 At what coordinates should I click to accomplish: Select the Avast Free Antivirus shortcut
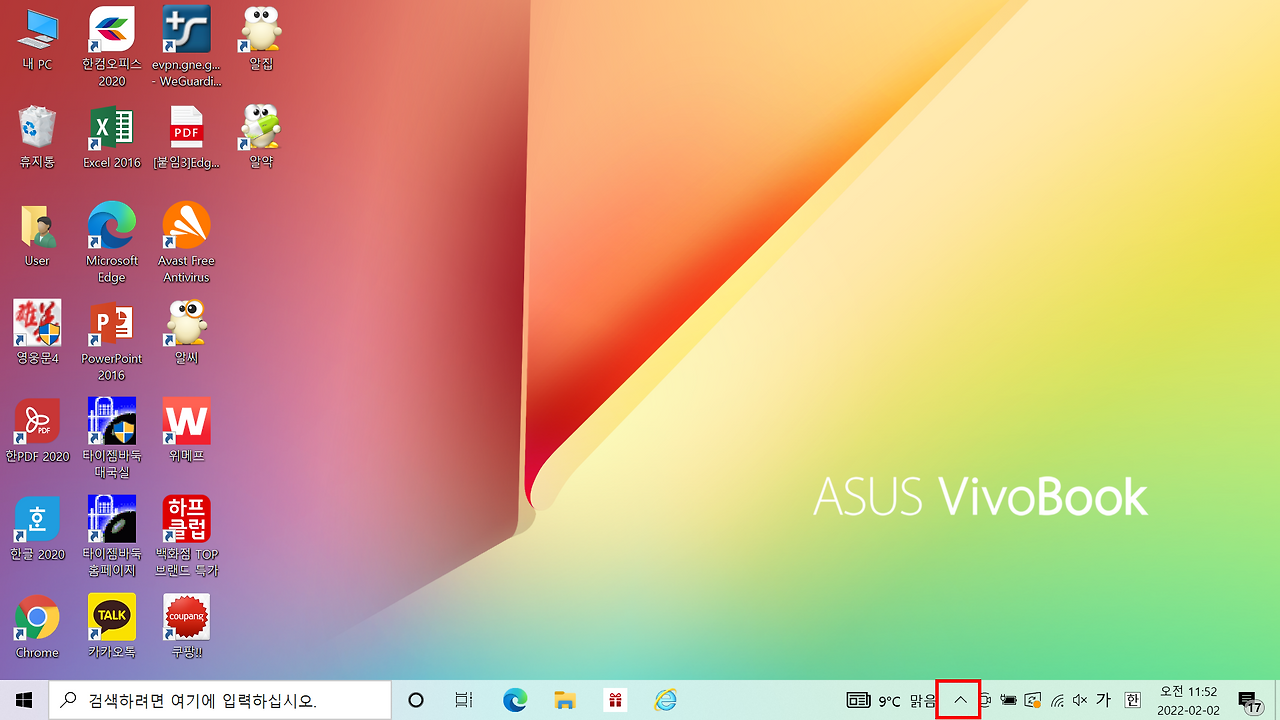[x=186, y=243]
